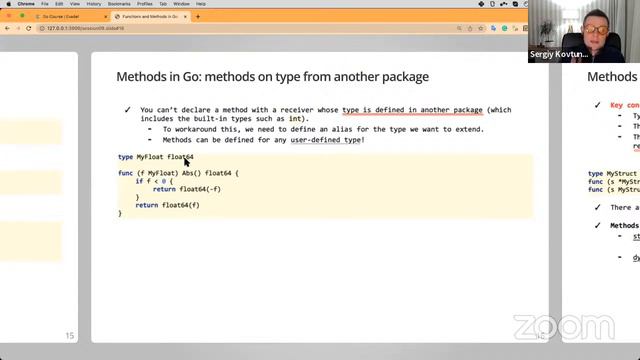Click the 'return float64(-f)' code line
Image resolution: width=640 pixels, height=360 pixels.
click(x=187, y=189)
